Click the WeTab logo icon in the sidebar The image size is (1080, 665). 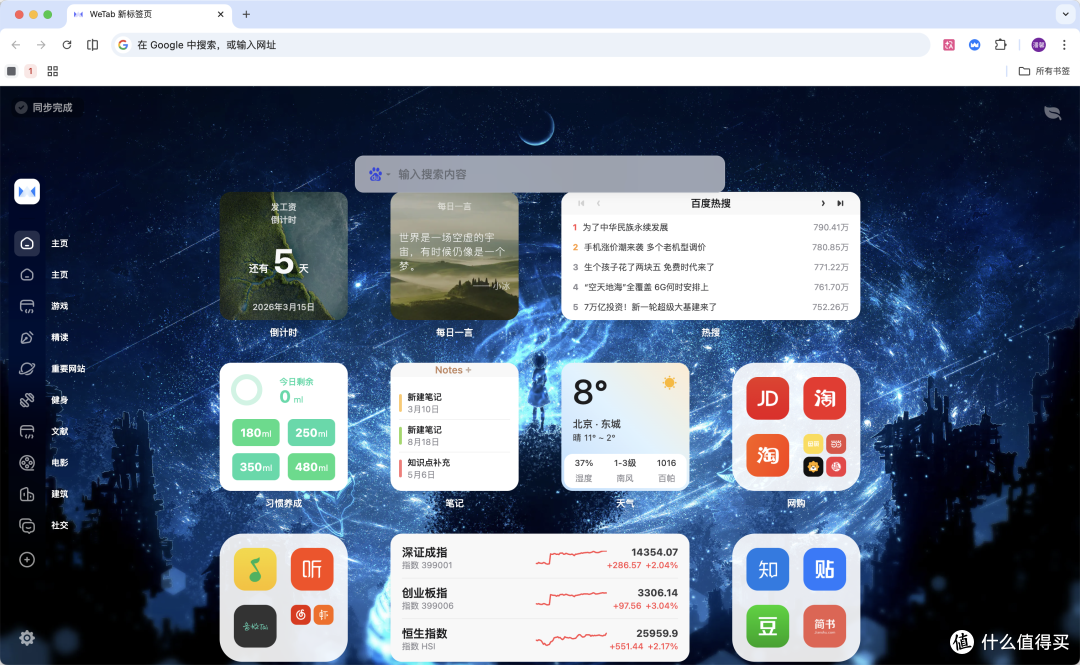pos(27,192)
